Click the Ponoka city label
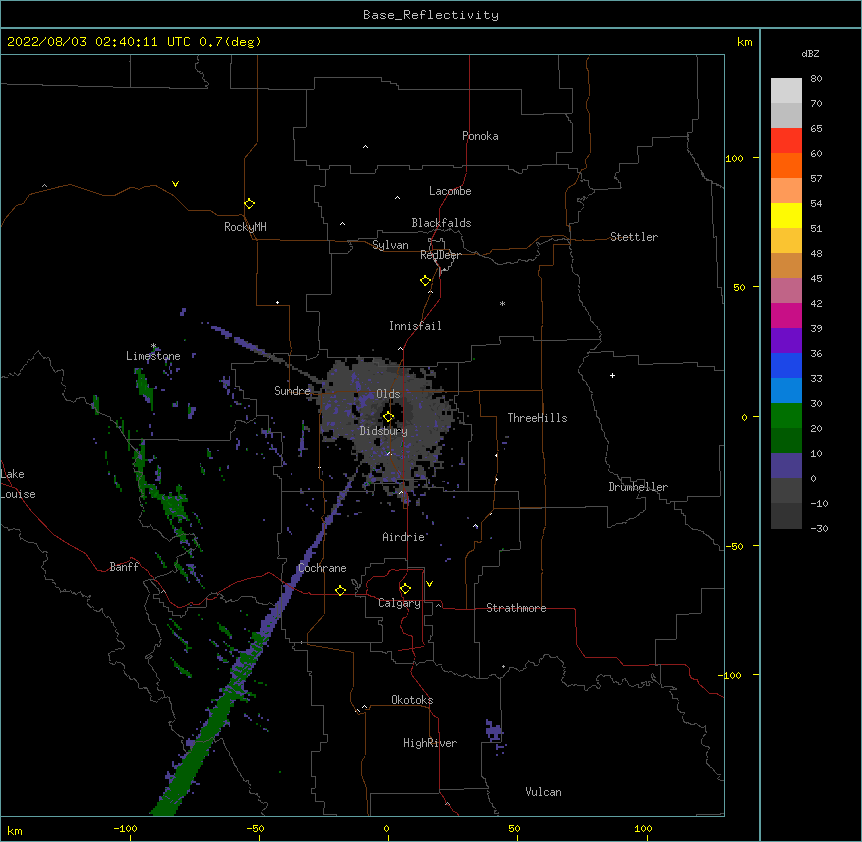 click(x=480, y=136)
